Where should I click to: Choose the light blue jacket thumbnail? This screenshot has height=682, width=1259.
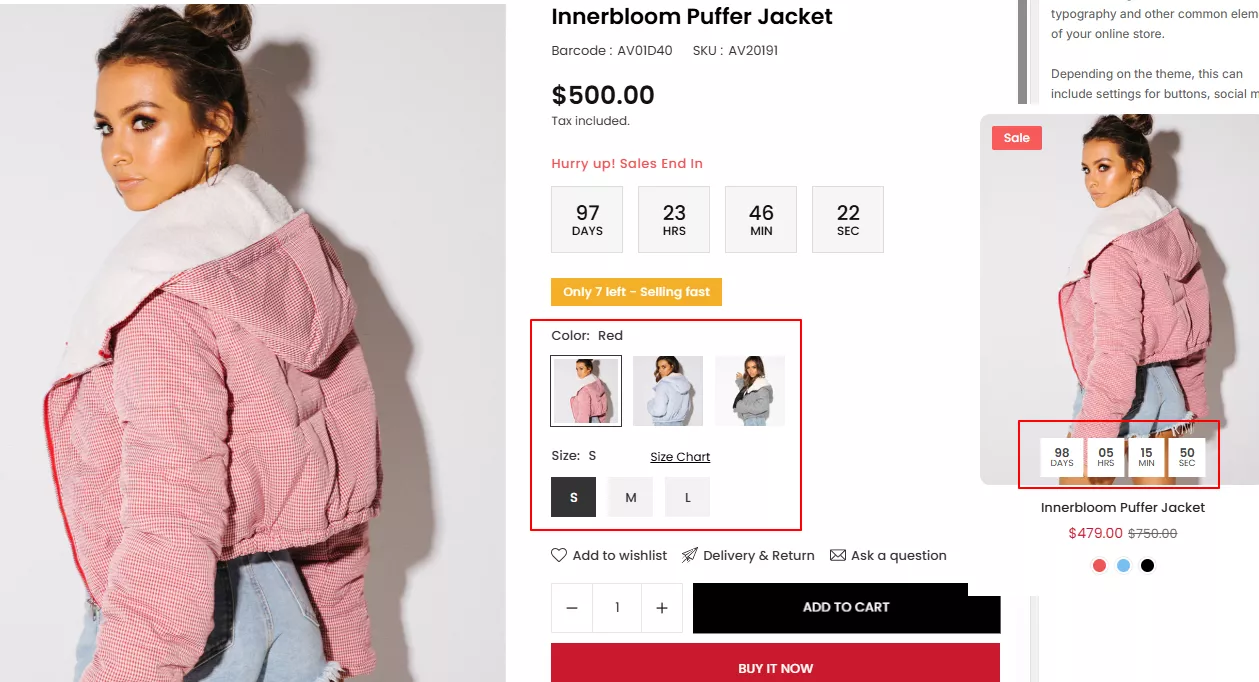[x=668, y=391]
